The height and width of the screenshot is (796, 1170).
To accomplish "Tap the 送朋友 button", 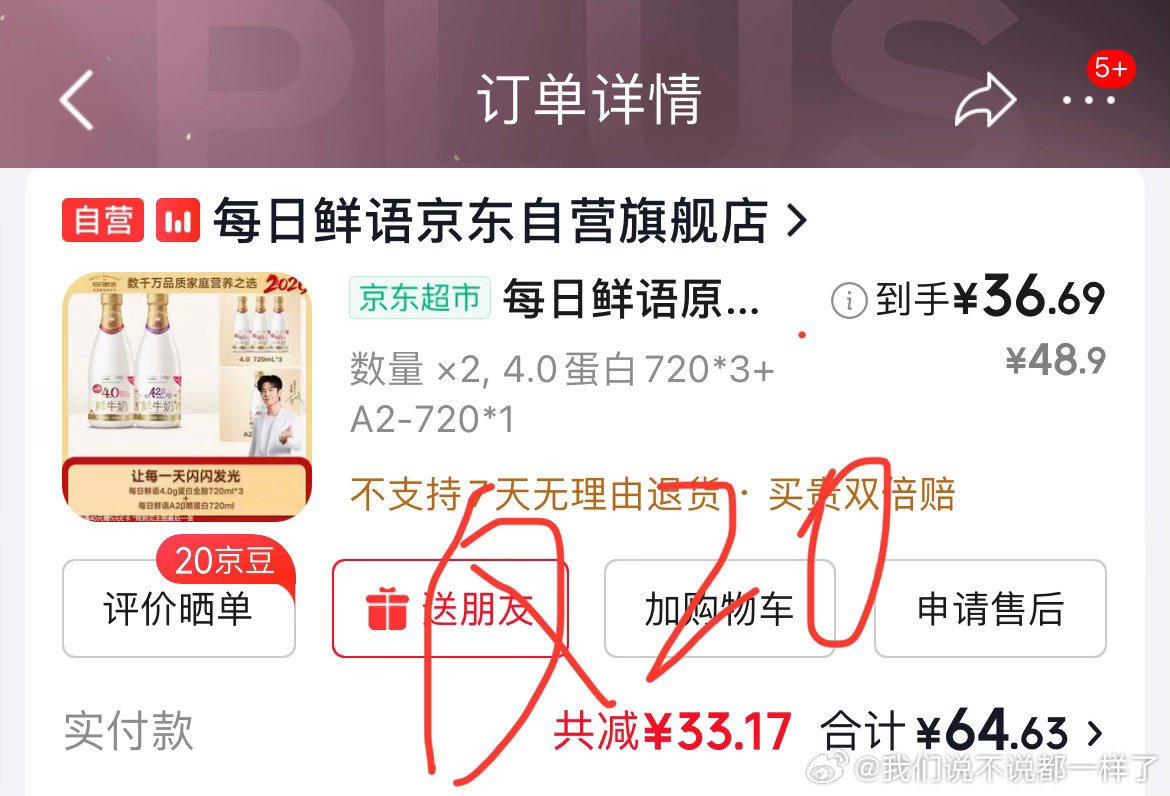I will [x=451, y=609].
